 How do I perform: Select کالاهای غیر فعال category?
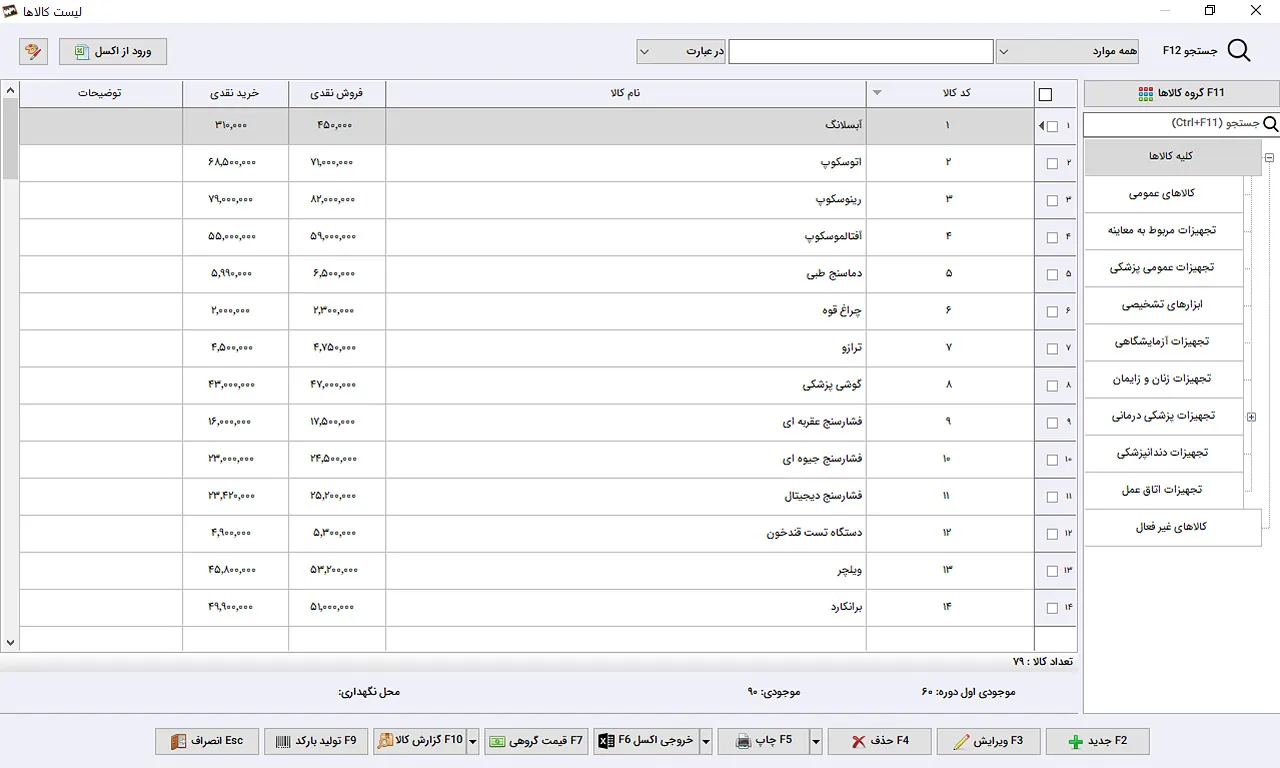coord(1172,527)
